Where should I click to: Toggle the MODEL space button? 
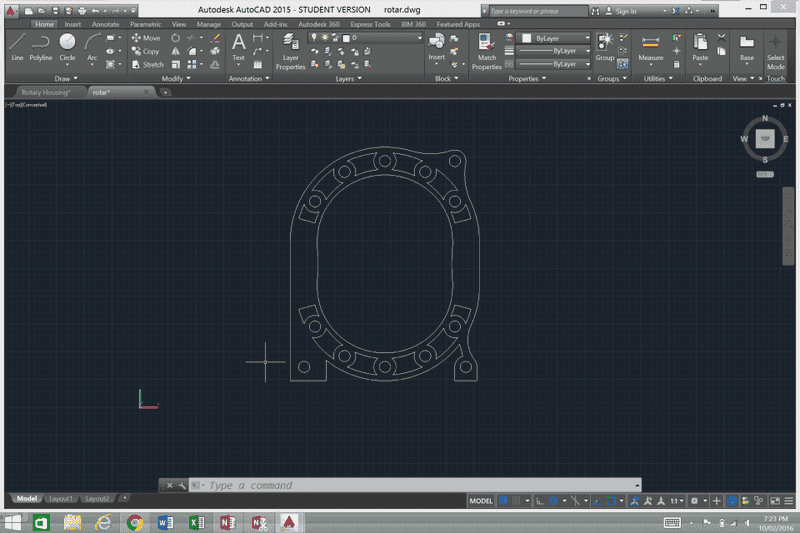[x=481, y=500]
